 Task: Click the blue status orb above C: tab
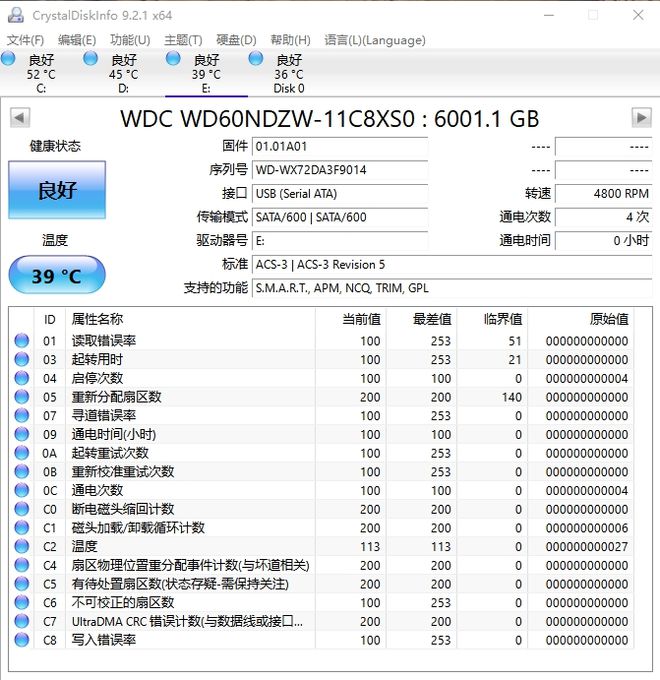[x=8, y=58]
